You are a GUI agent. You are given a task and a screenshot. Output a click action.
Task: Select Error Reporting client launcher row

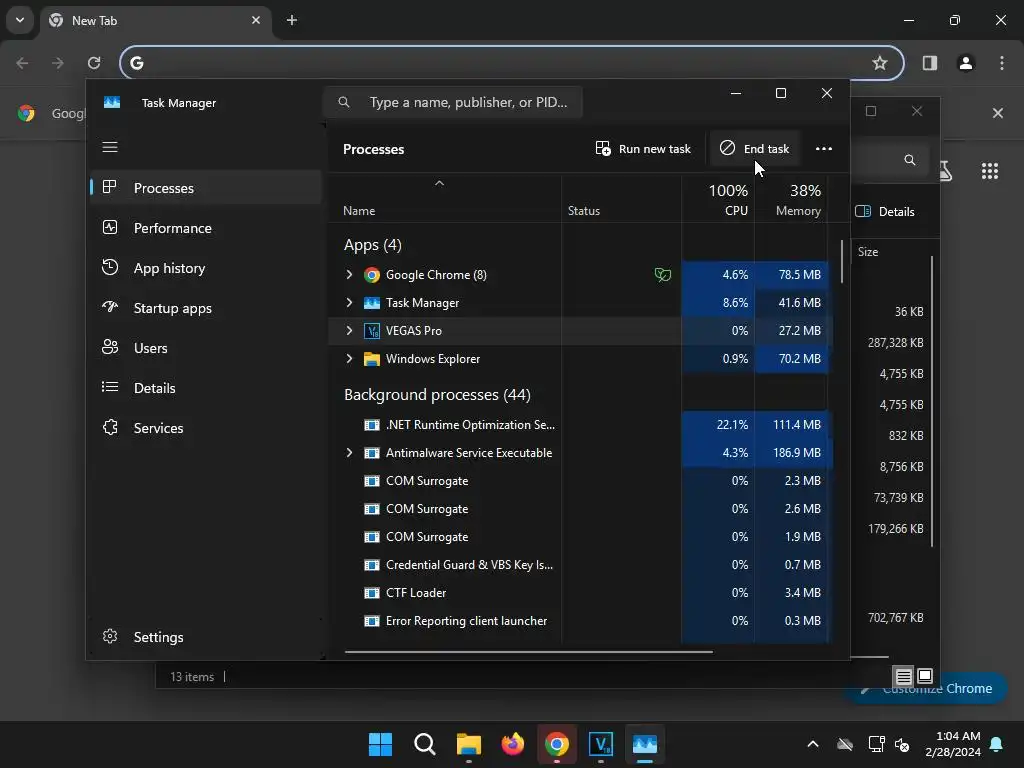(x=581, y=621)
